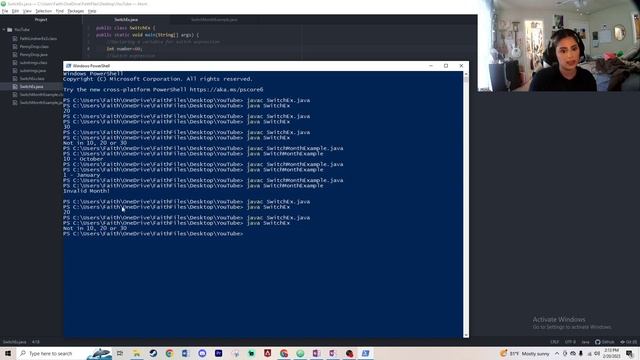Open the GitHub panel from status bar
This screenshot has width=640, height=360.
605,342
